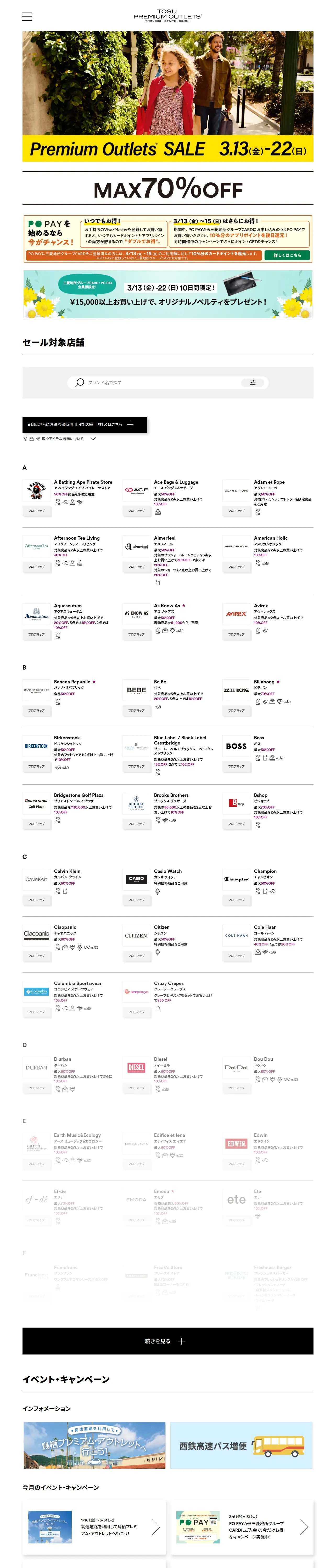Open the hamburger menu
This screenshot has height=1568, width=336.
point(27,16)
